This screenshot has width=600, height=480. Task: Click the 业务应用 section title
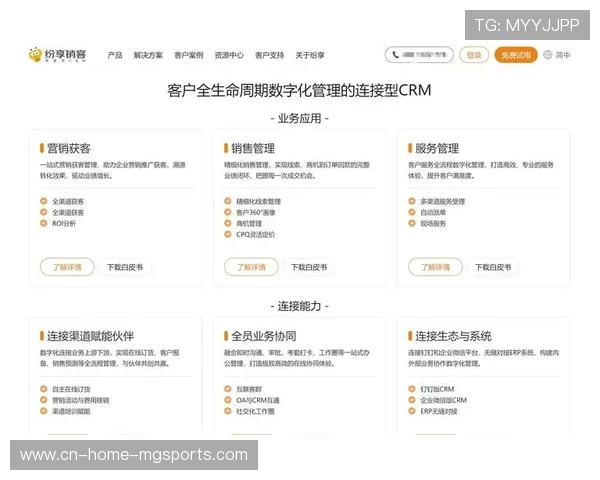tap(300, 118)
